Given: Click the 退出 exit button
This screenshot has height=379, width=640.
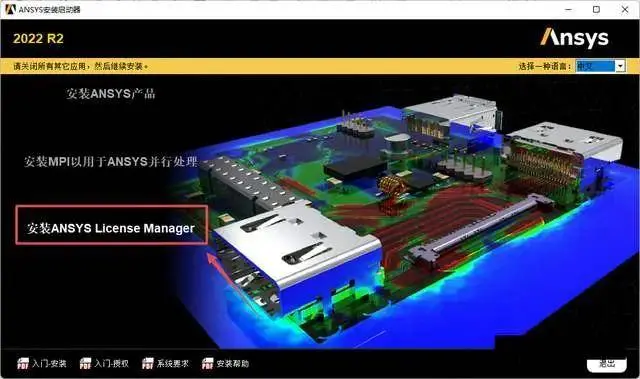Looking at the screenshot, I should tap(607, 364).
